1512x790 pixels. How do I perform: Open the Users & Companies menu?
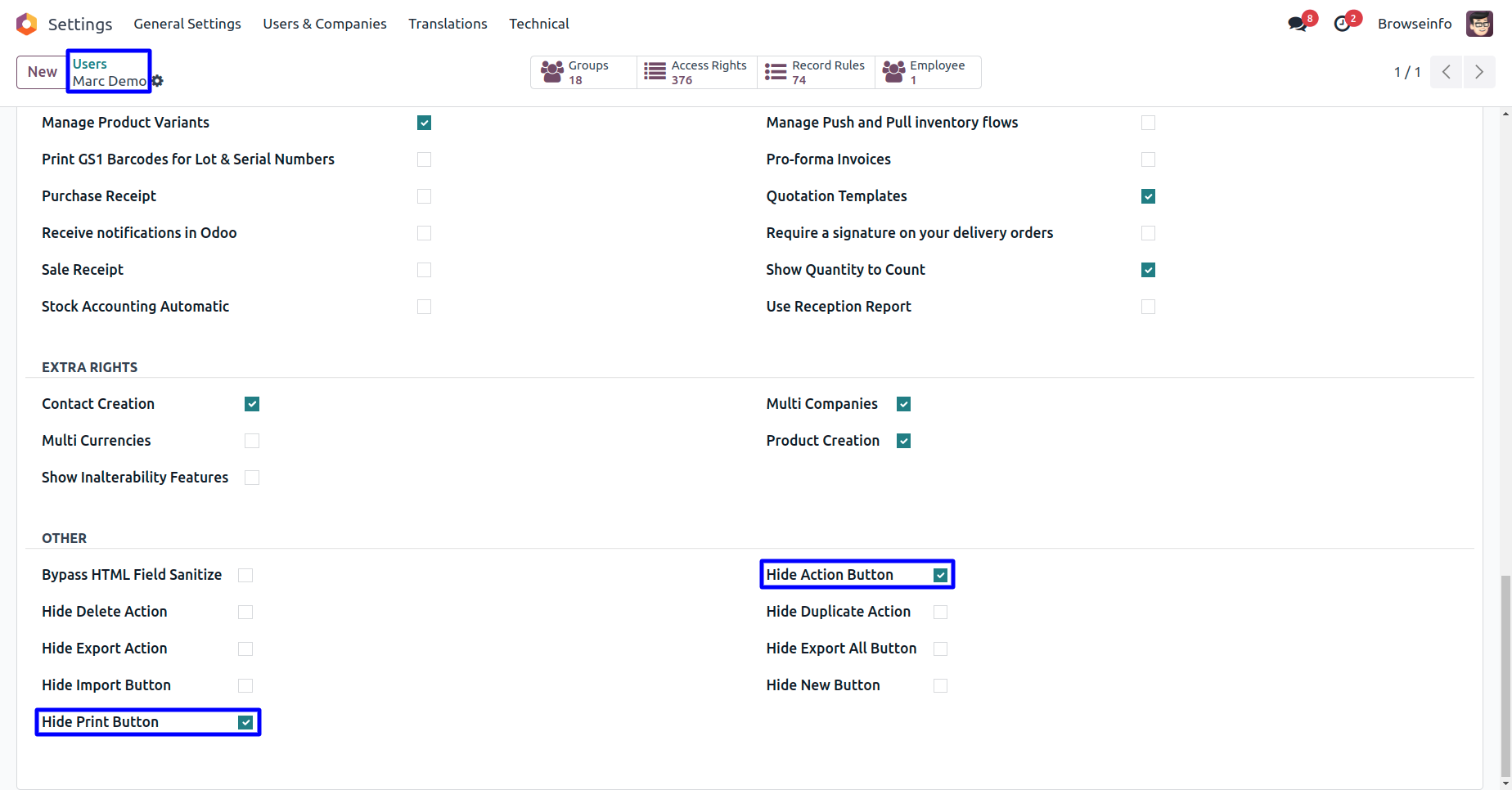[x=325, y=24]
